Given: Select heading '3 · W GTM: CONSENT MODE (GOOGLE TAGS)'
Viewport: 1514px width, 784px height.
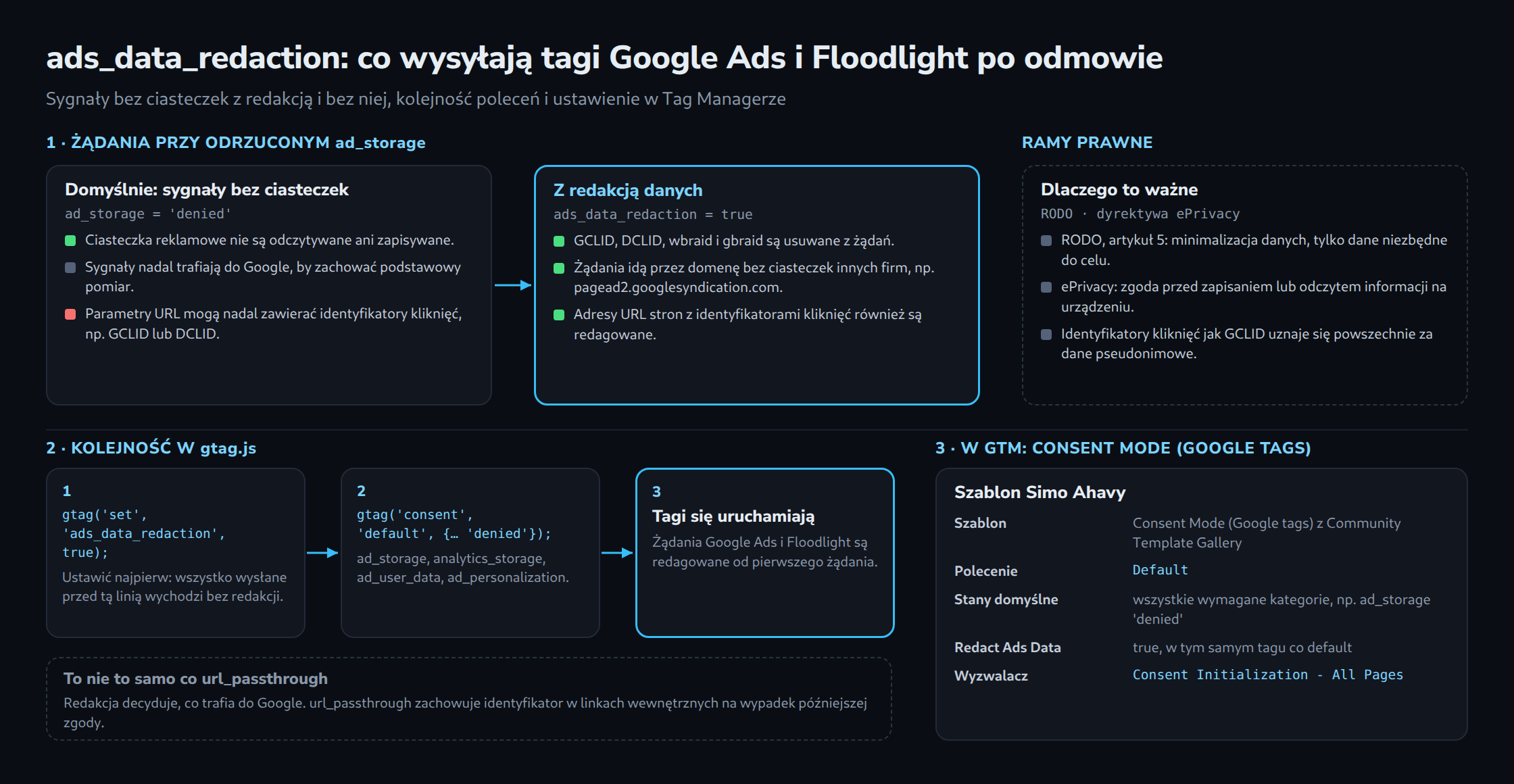Looking at the screenshot, I should click(1123, 448).
